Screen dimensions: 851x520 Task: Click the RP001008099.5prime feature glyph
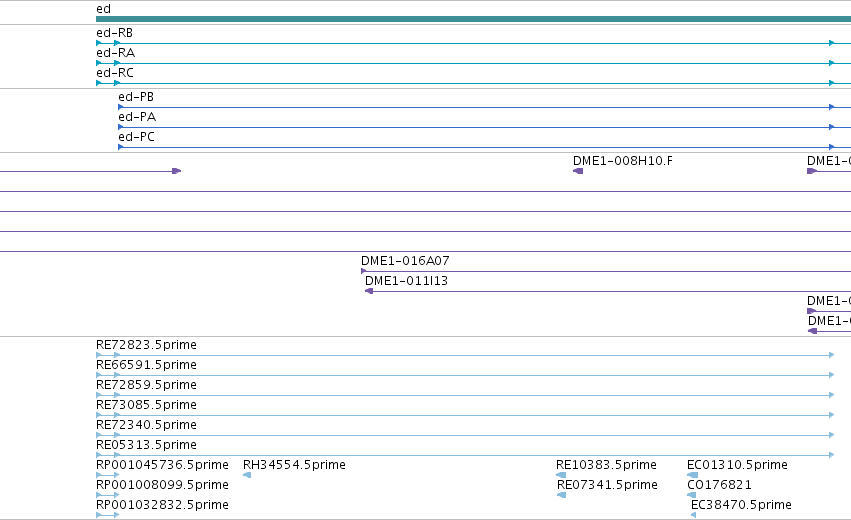click(x=107, y=495)
